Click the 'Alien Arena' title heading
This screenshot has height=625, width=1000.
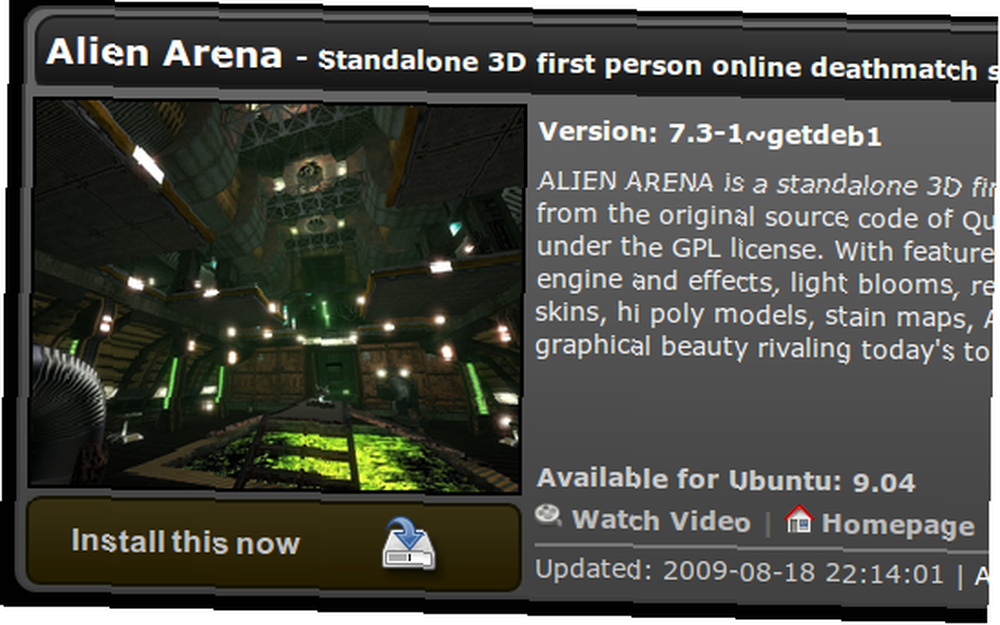coord(165,52)
